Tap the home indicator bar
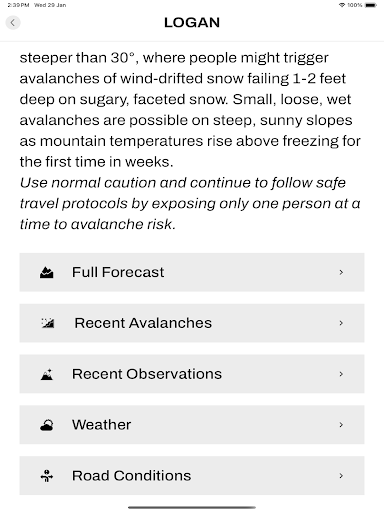The image size is (384, 512). tap(192, 507)
